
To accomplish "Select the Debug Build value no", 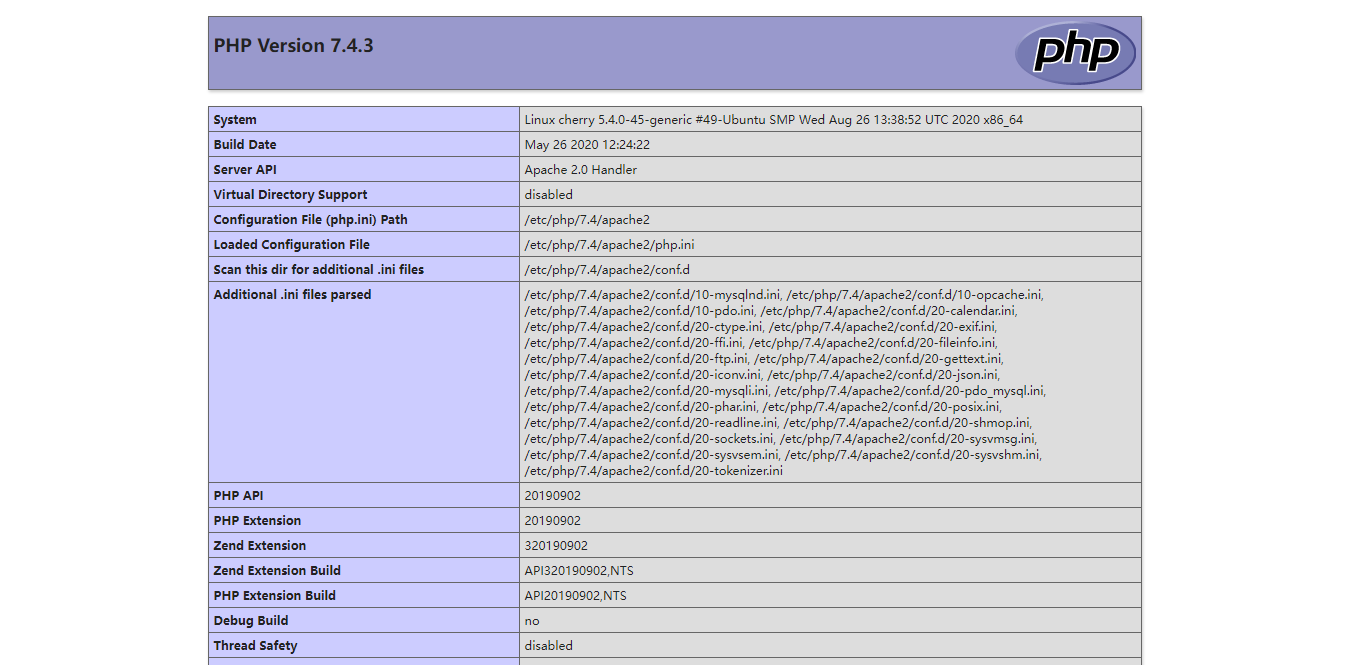I will click(532, 621).
